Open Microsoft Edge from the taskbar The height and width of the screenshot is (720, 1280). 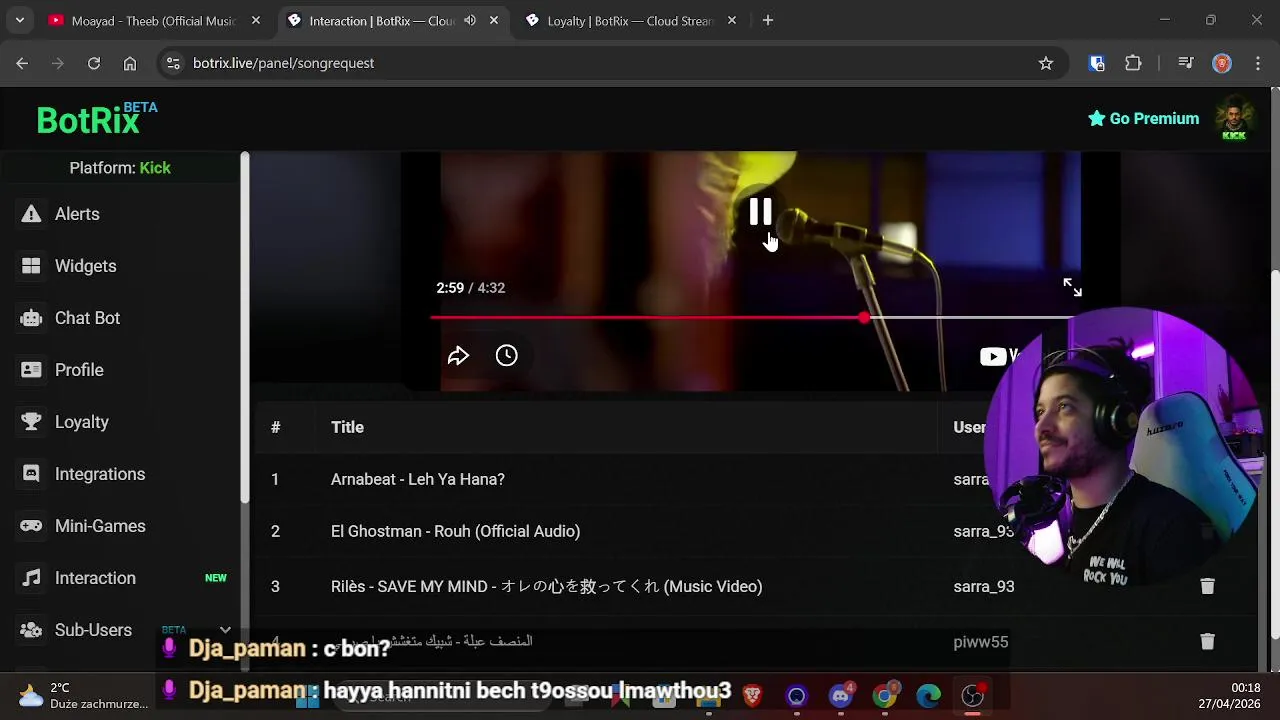tap(929, 695)
